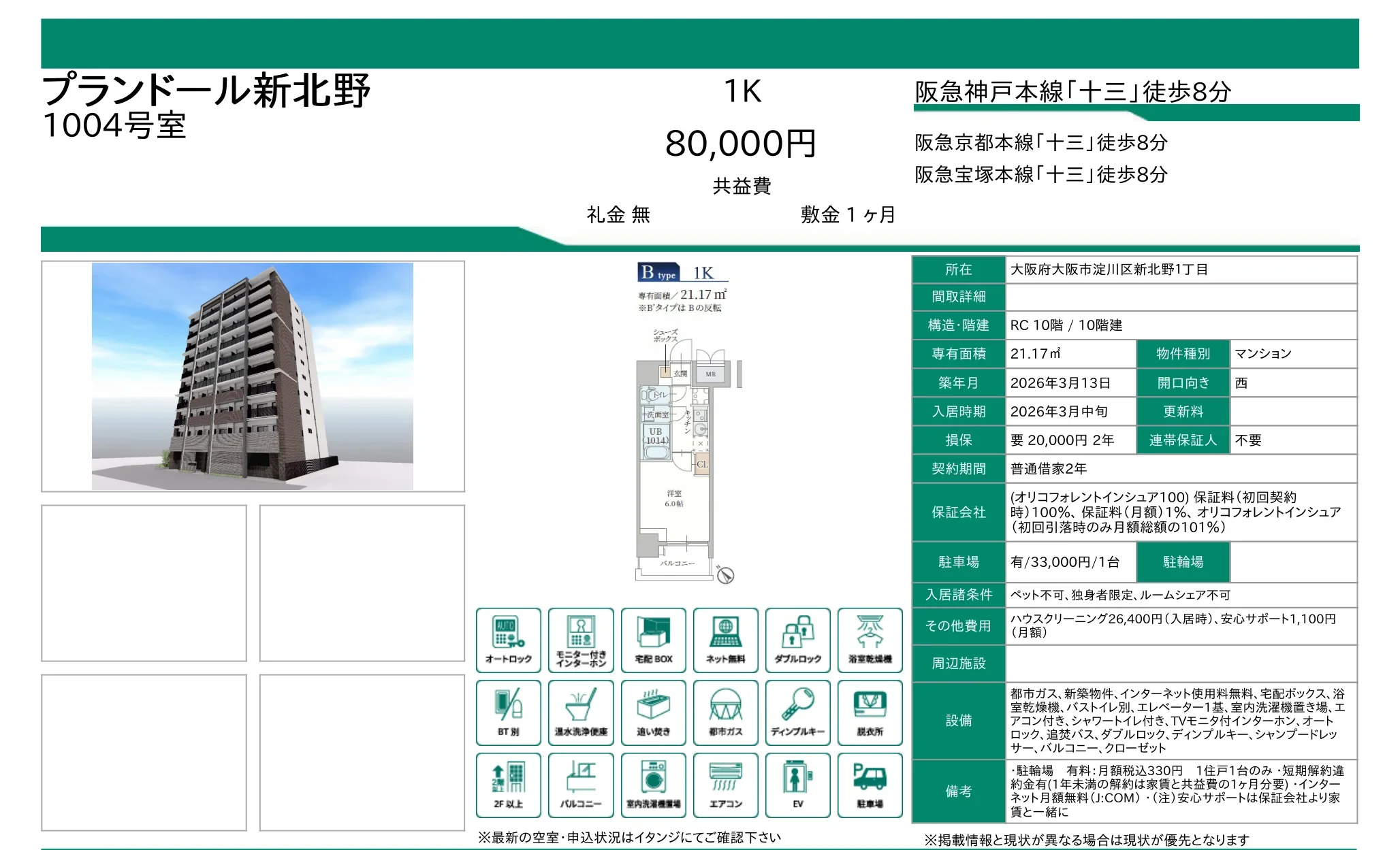Image resolution: width=1400 pixels, height=850 pixels.
Task: Expand the 更新料 renewal fee field
Action: 1183,411
